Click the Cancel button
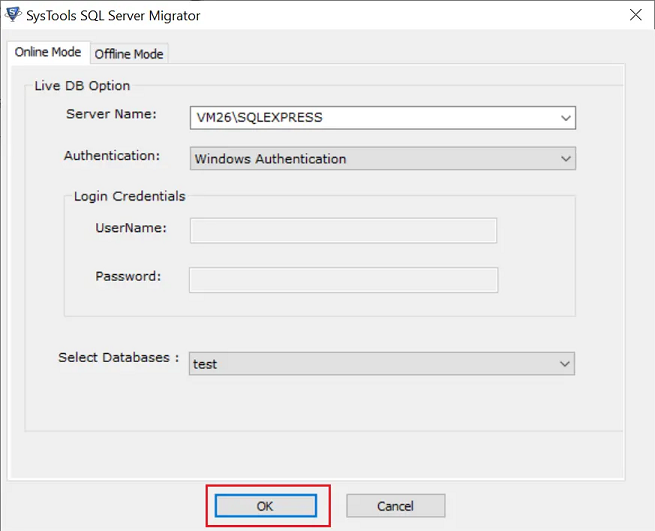655x531 pixels. tap(396, 506)
